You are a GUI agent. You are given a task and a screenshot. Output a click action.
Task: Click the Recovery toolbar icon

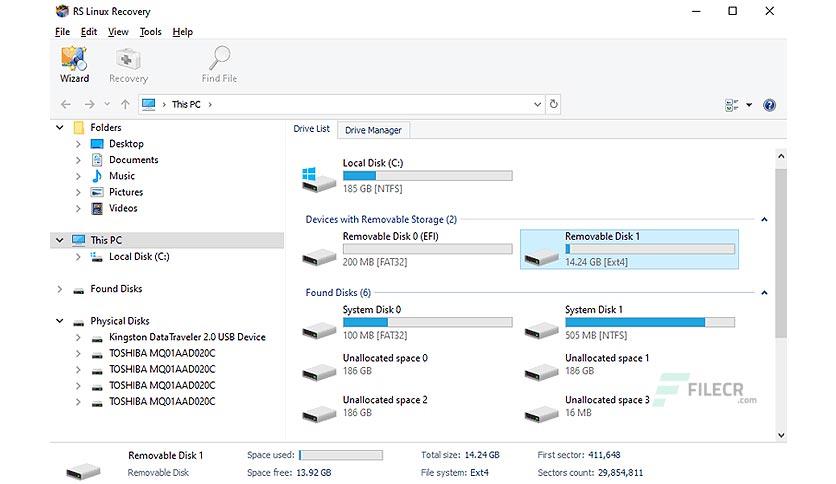point(128,64)
